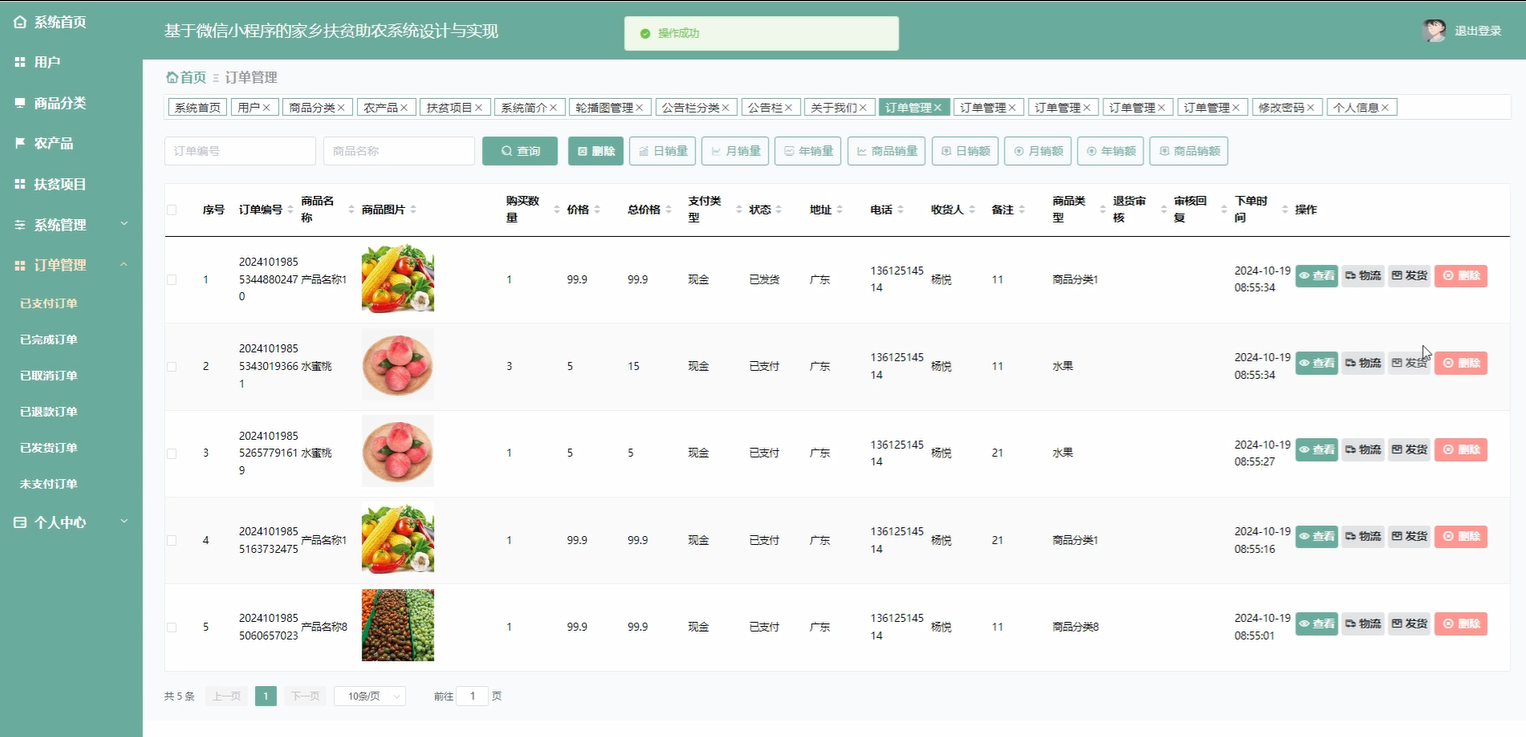Check the checkbox for row 3
This screenshot has width=1526, height=737.
click(x=172, y=453)
